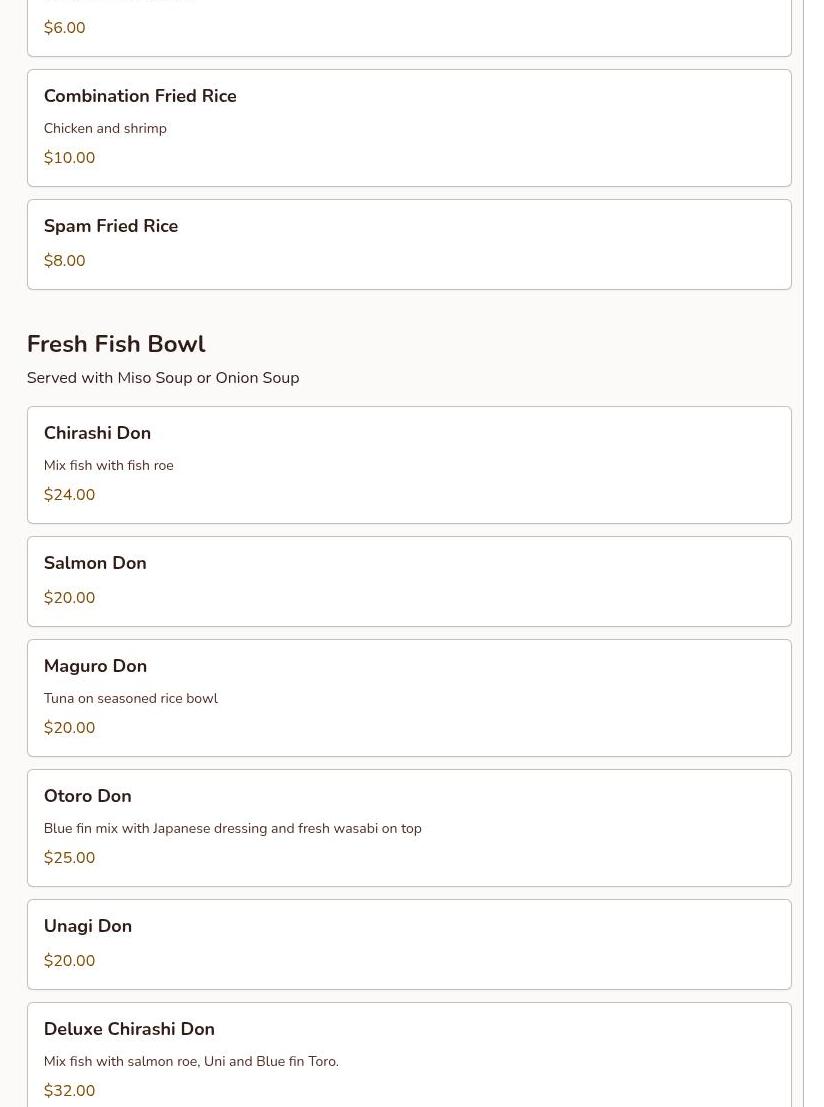Screen dimensions: 824x1107
Task: Click the $32.00 Deluxe Chirashi Don price
Action: 69,1091
